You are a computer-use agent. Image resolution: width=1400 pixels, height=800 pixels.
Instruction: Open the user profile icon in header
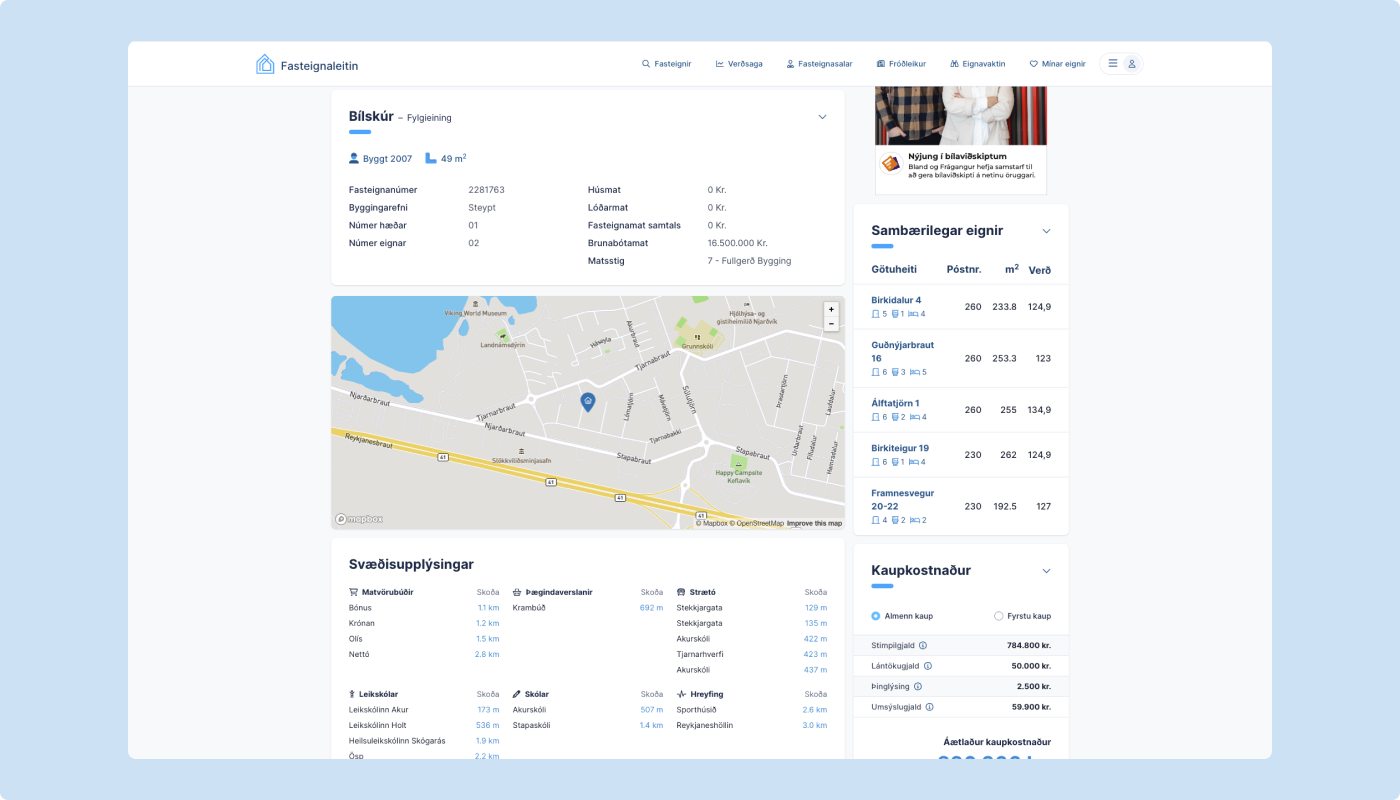point(1132,64)
